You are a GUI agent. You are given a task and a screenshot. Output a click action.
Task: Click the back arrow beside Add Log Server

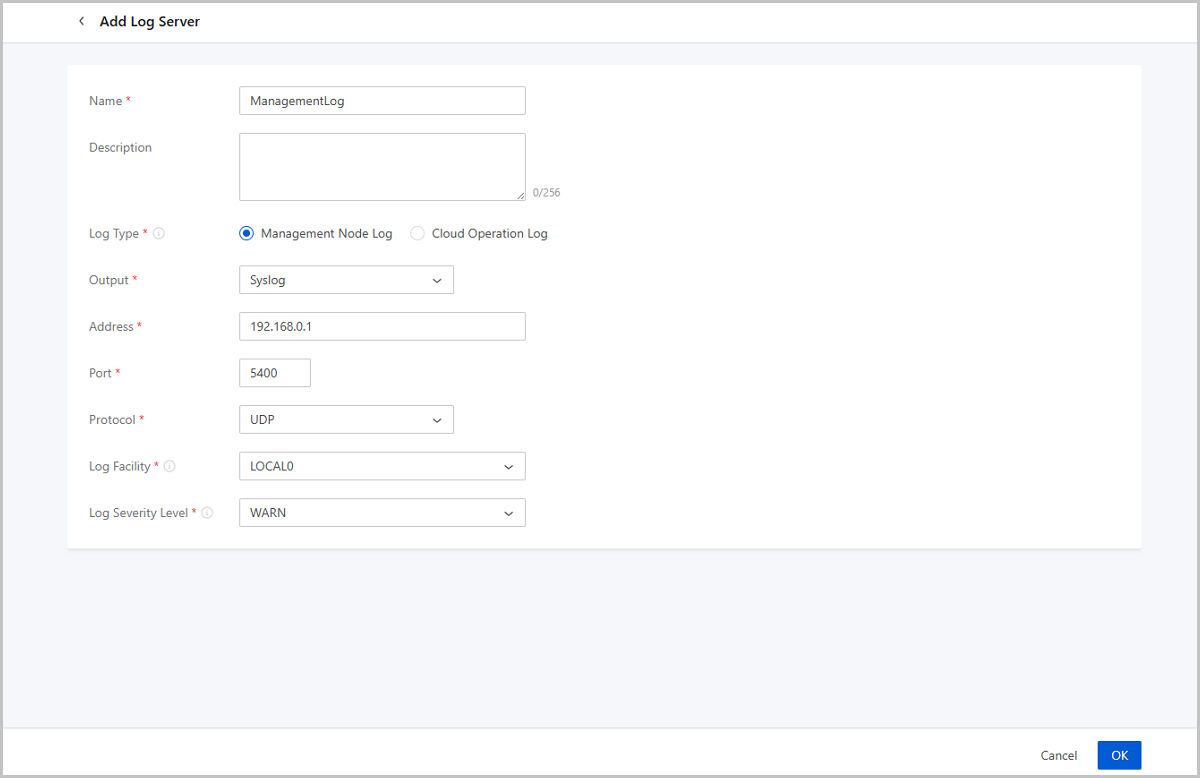click(82, 21)
